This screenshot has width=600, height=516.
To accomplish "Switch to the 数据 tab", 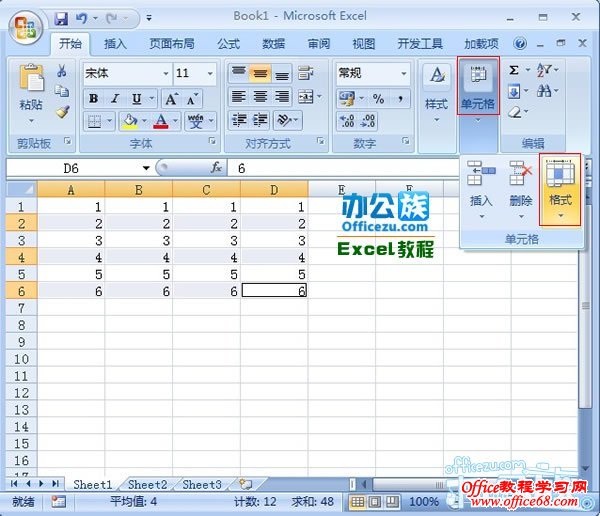I will (273, 44).
